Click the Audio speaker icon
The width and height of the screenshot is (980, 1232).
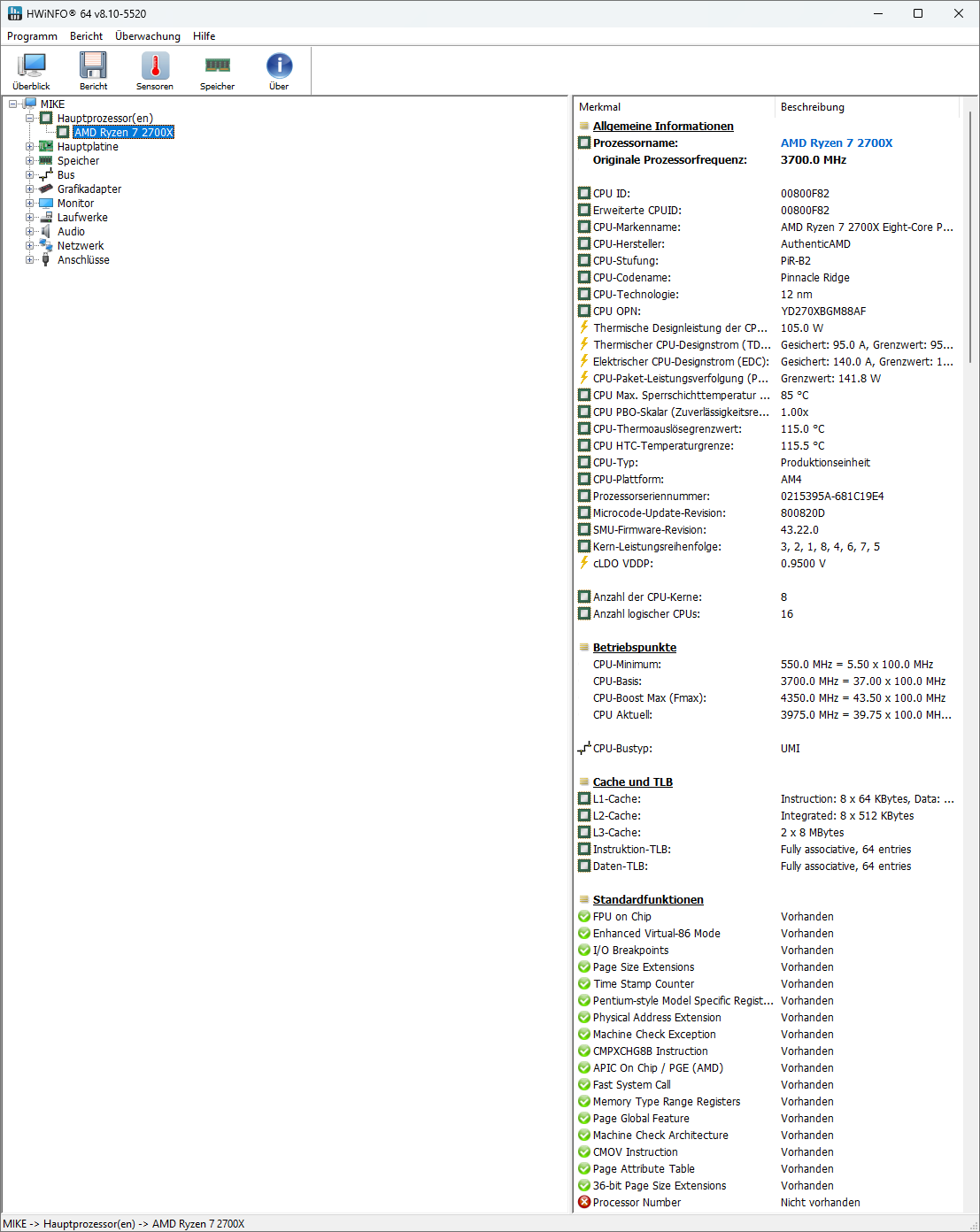(x=46, y=232)
